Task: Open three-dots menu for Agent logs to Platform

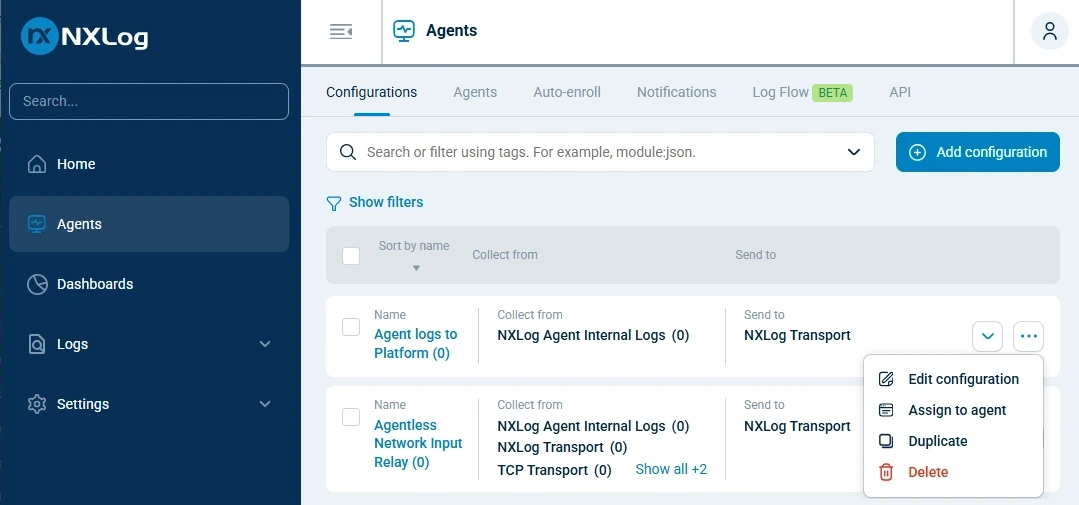Action: (x=1028, y=336)
